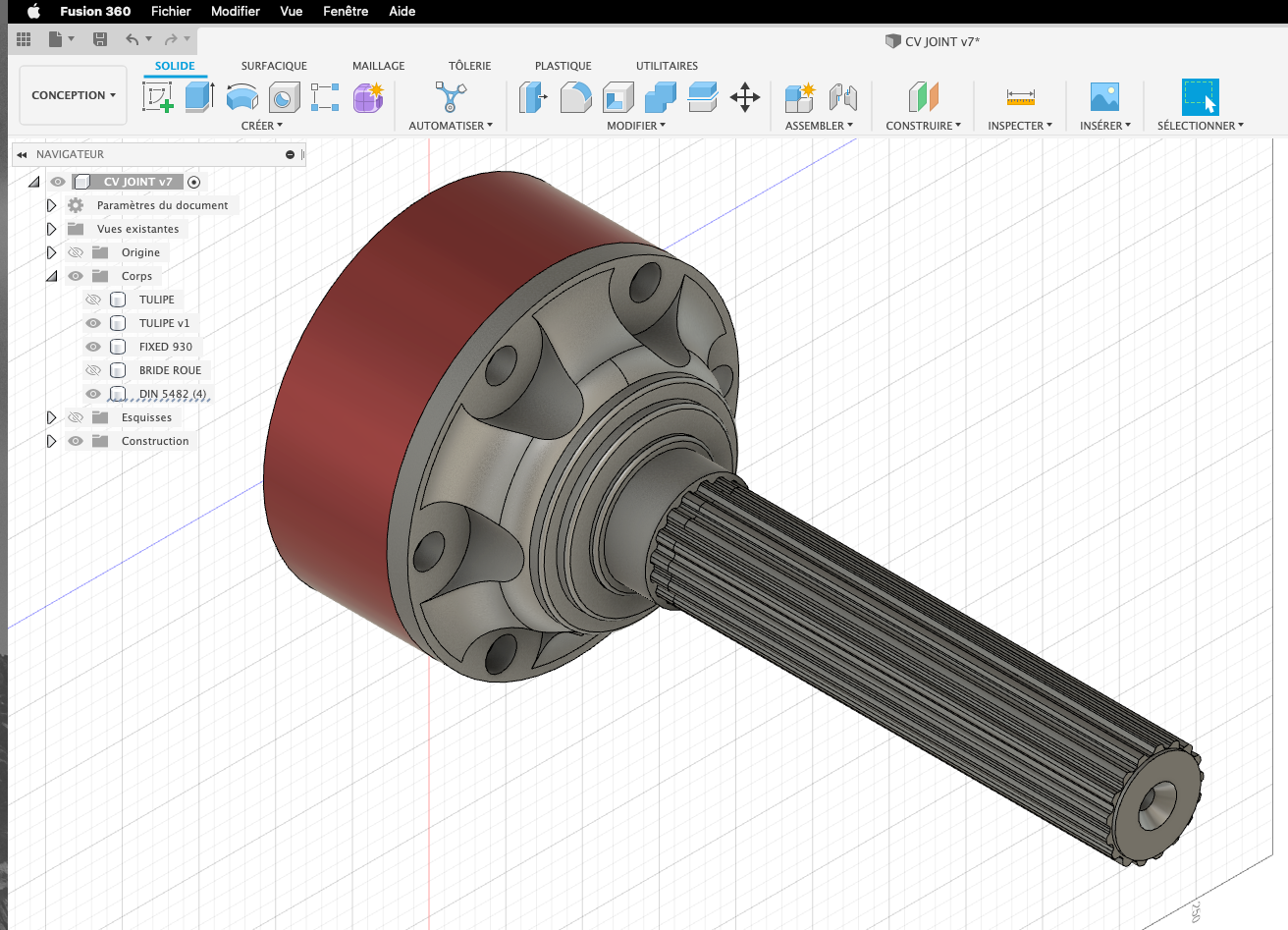This screenshot has height=930, width=1288.
Task: Click the Fillet tool icon
Action: [575, 97]
